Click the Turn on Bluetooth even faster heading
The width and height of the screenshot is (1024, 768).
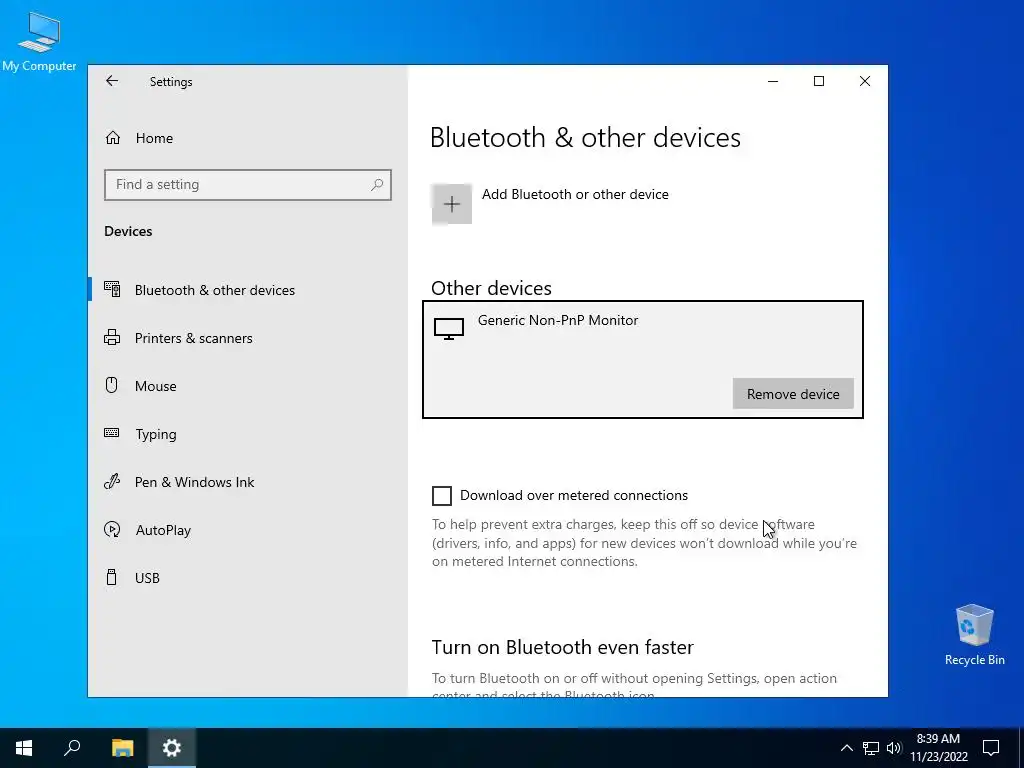point(562,647)
